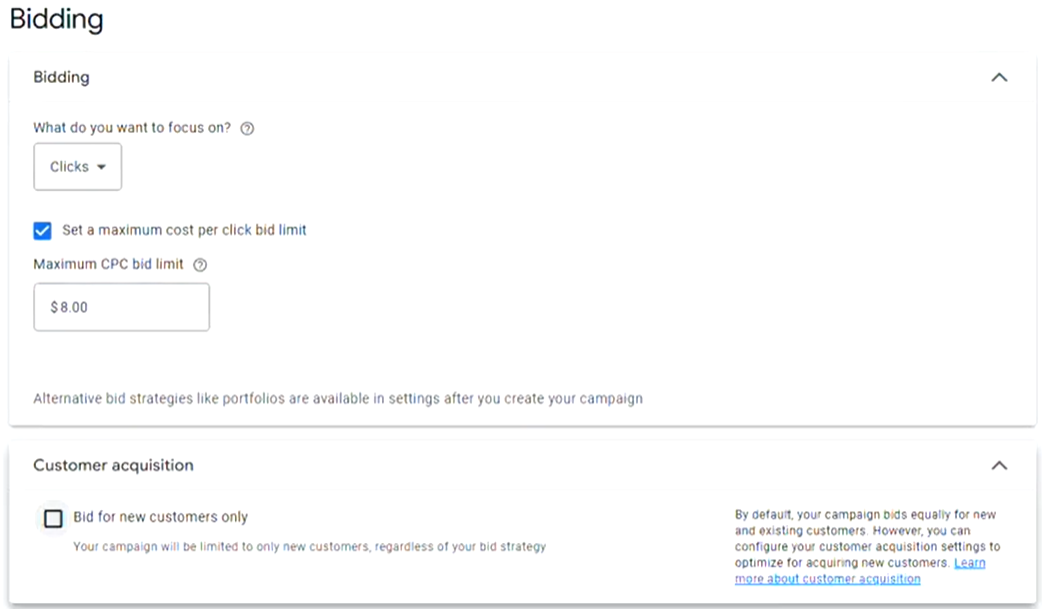
Task: Click the Customer acquisition section title
Action: click(x=113, y=465)
